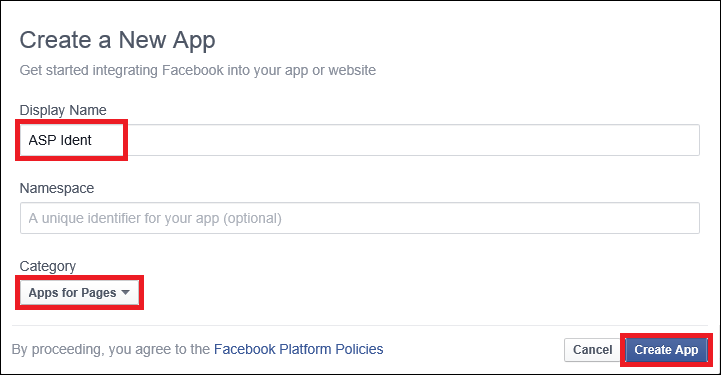Click the word App in dialog heading
The image size is (721, 375).
194,41
